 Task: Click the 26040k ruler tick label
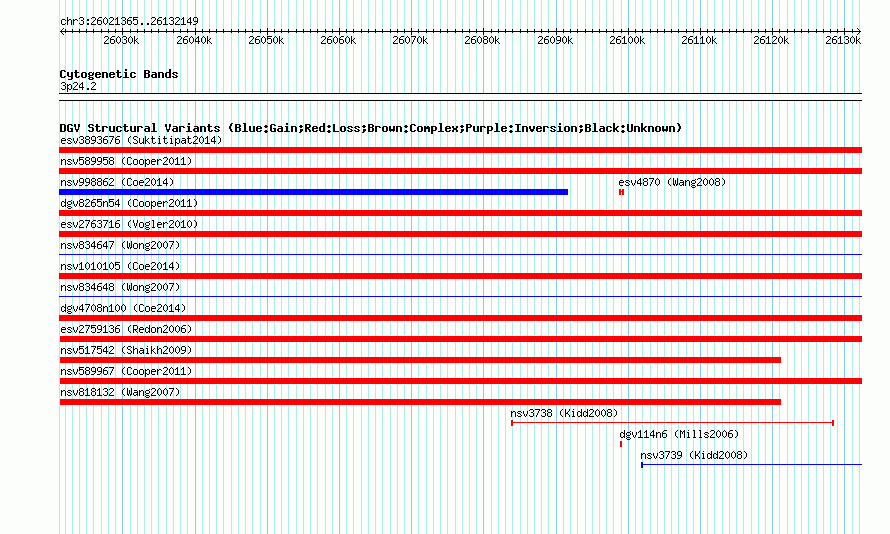(194, 40)
